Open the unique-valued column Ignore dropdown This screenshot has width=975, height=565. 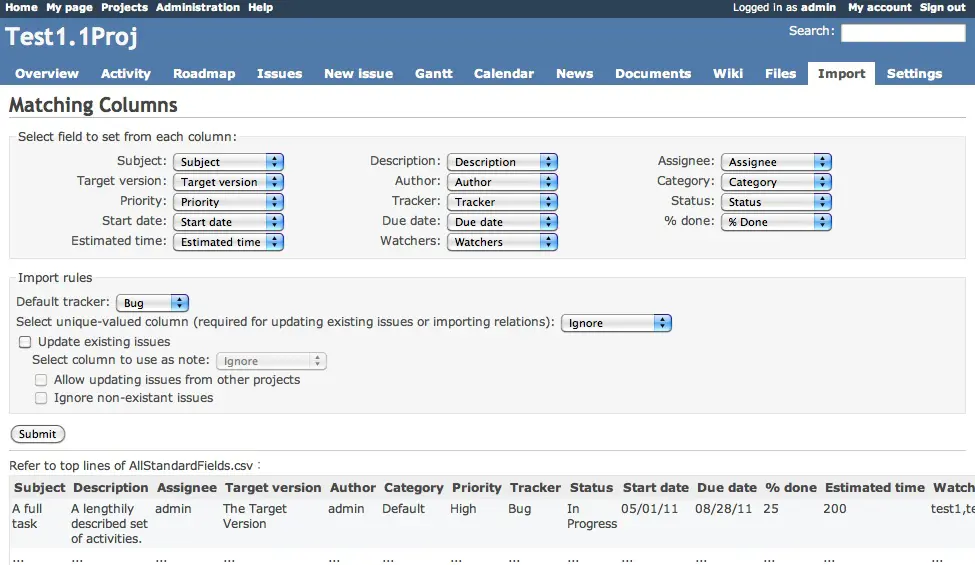pyautogui.click(x=616, y=323)
